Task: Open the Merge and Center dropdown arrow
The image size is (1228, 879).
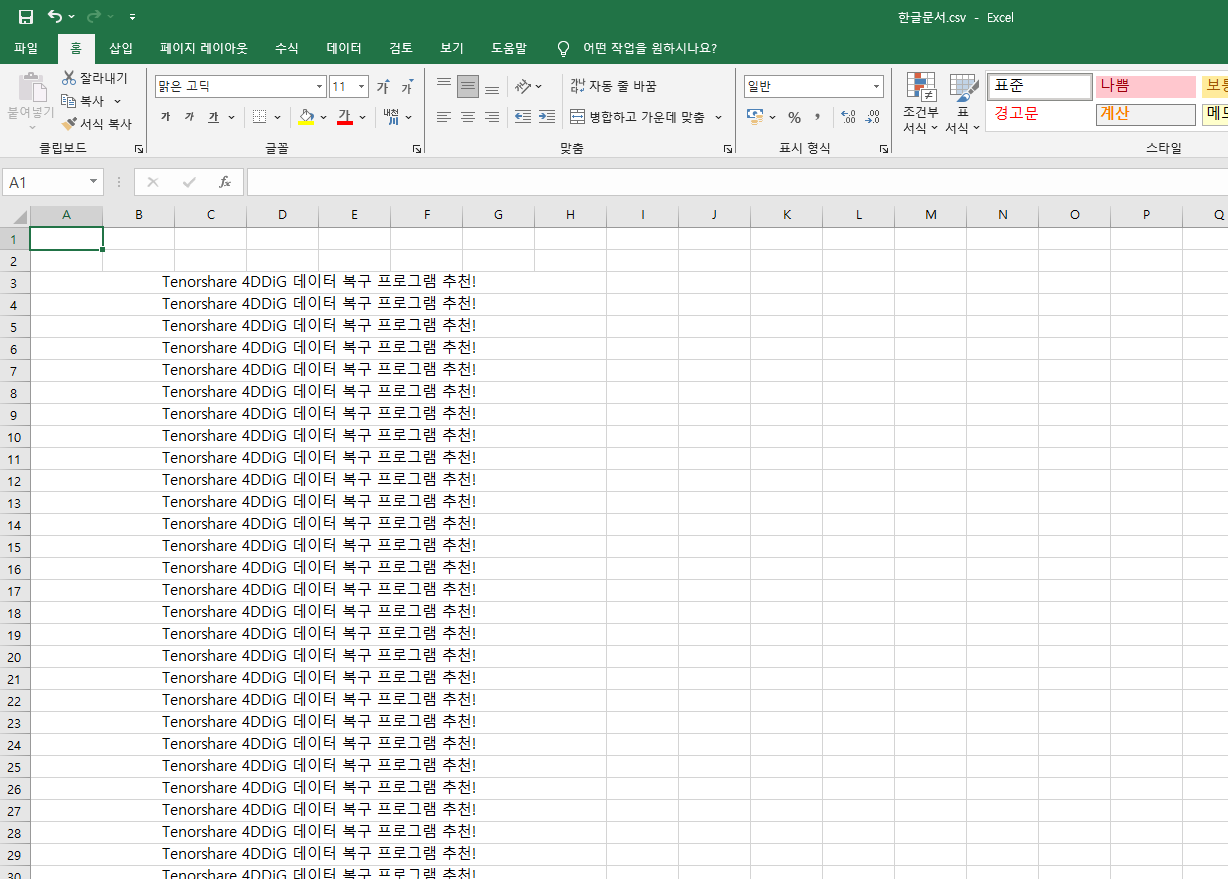Action: 718,117
